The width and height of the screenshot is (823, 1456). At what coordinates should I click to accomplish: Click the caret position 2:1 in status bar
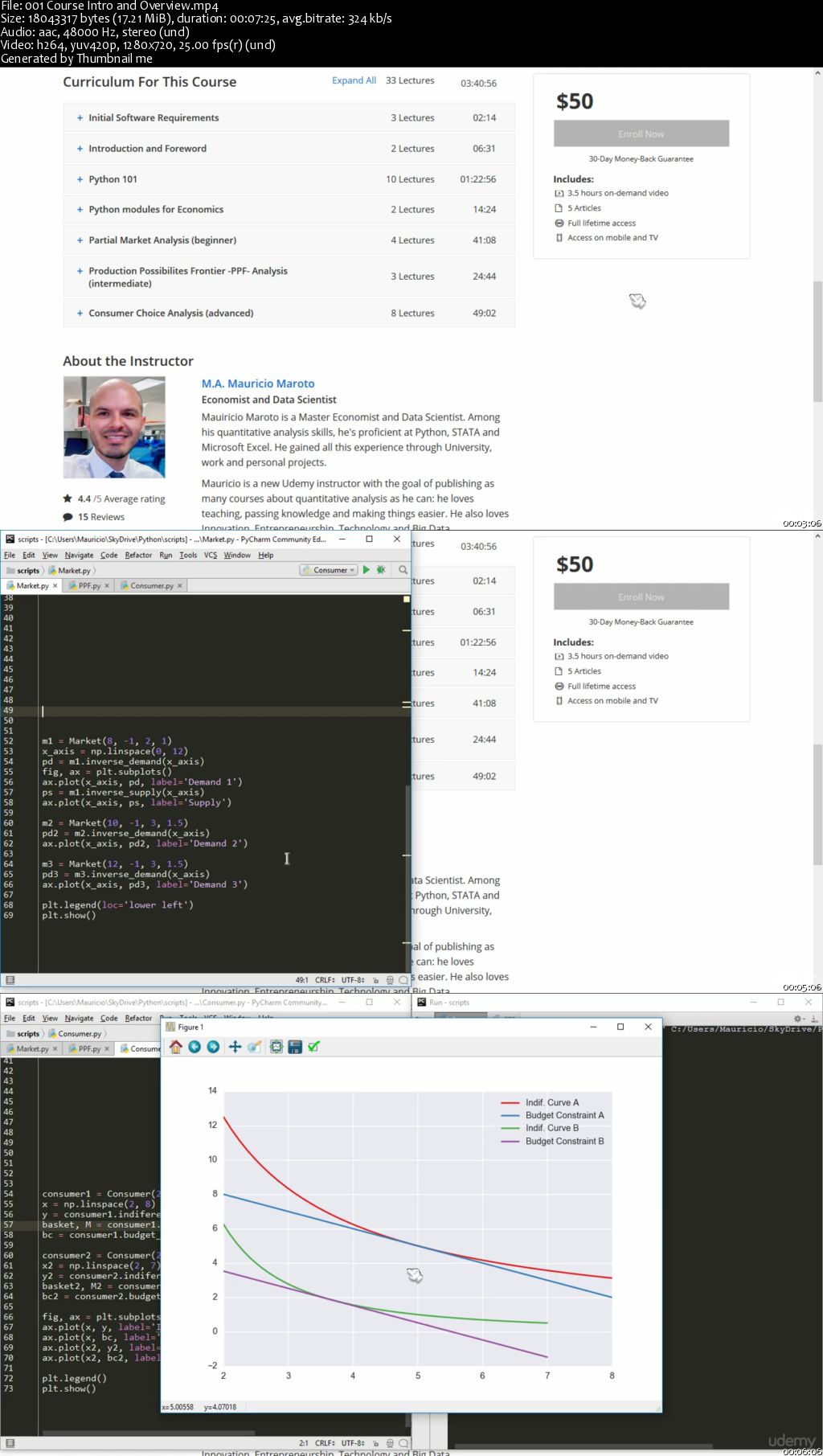tap(304, 1443)
